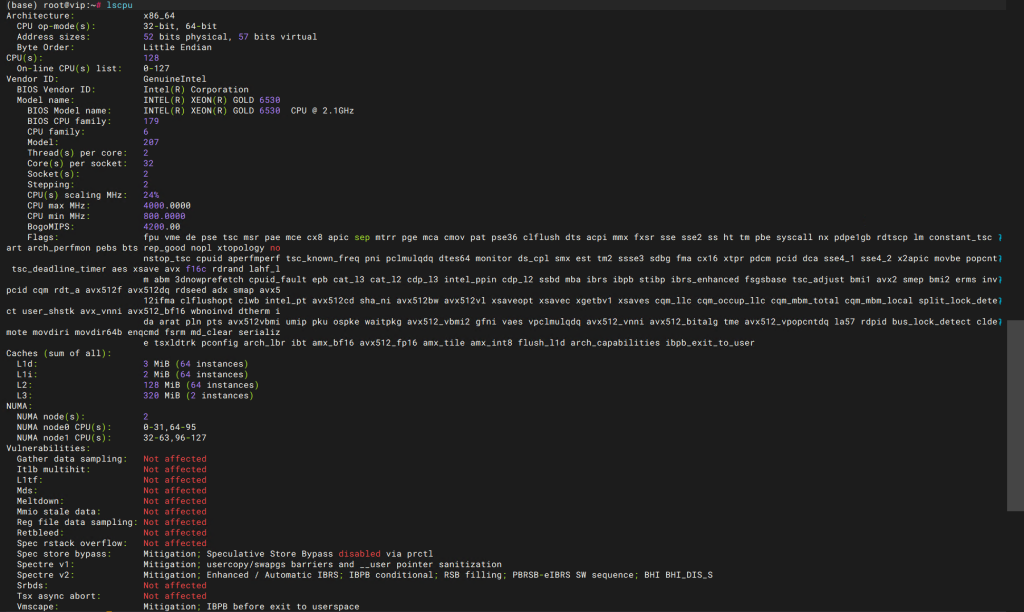Click the Meltdown Not affected status
Screen dimensions: 1024x612
click(174, 500)
